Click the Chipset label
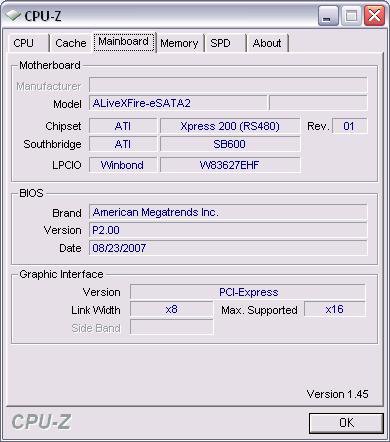This screenshot has height=442, width=390. [63, 126]
